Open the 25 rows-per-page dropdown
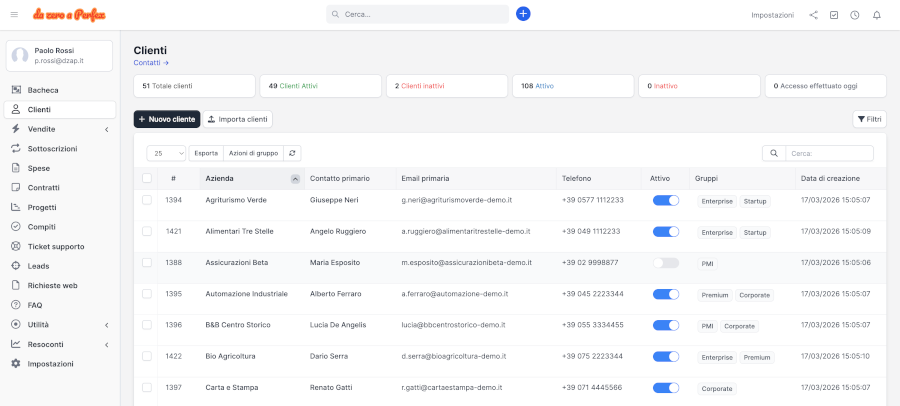The height and width of the screenshot is (406, 900). click(166, 153)
